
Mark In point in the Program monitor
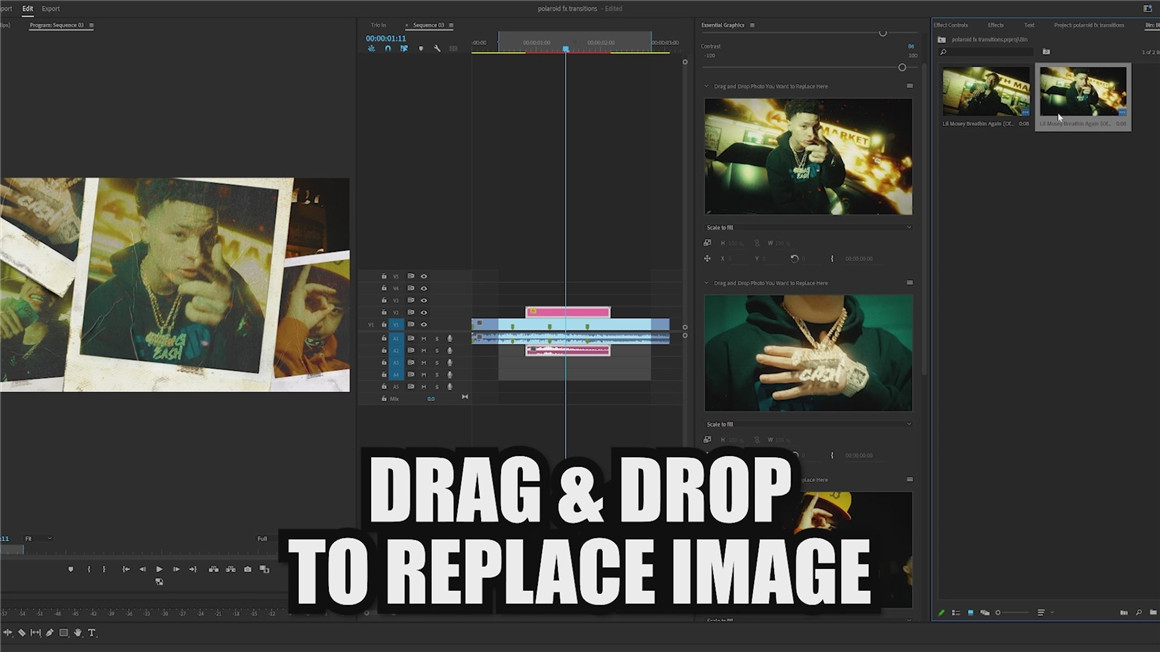[x=89, y=569]
